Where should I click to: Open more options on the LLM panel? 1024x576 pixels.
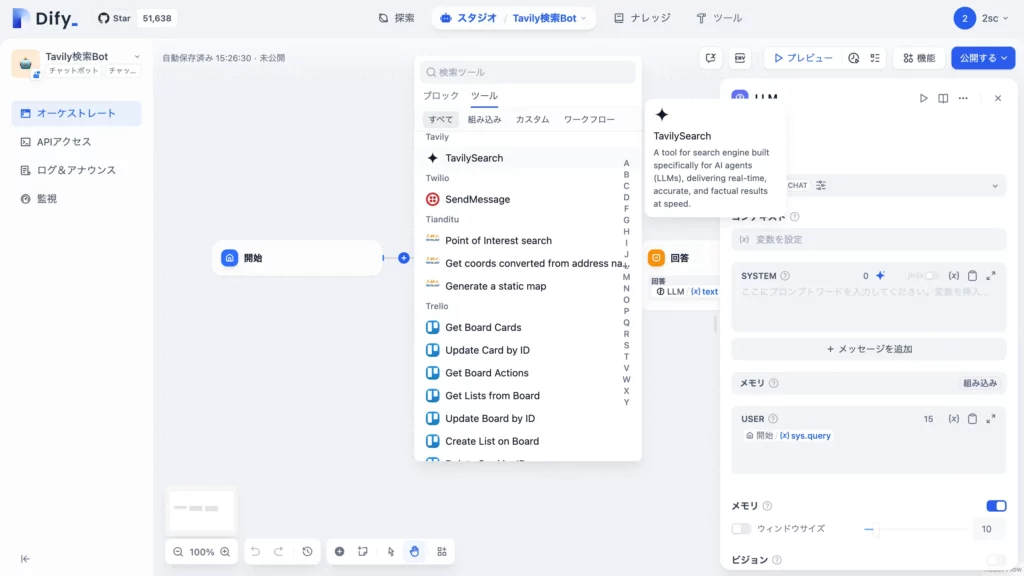click(962, 98)
